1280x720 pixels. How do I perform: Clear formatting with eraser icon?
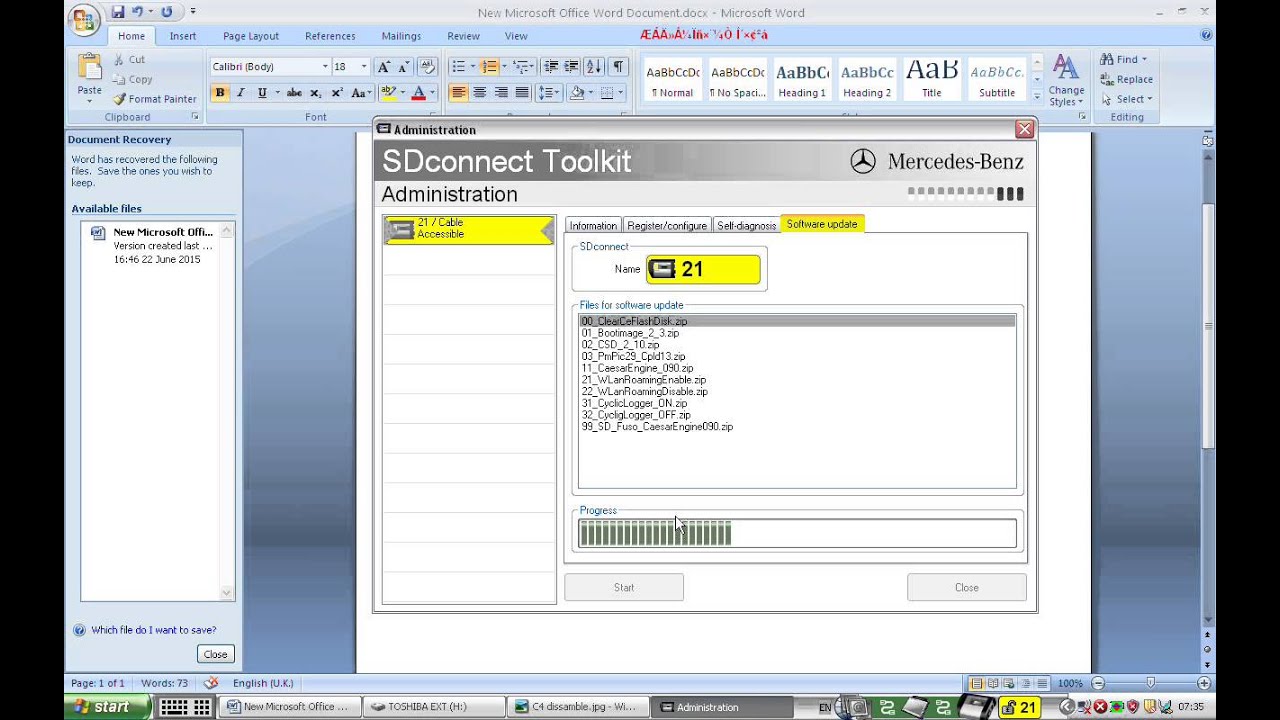click(427, 67)
